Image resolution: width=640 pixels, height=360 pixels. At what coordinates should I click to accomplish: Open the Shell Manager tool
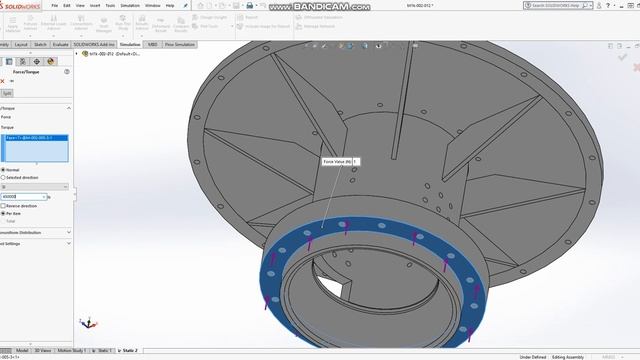(x=104, y=24)
